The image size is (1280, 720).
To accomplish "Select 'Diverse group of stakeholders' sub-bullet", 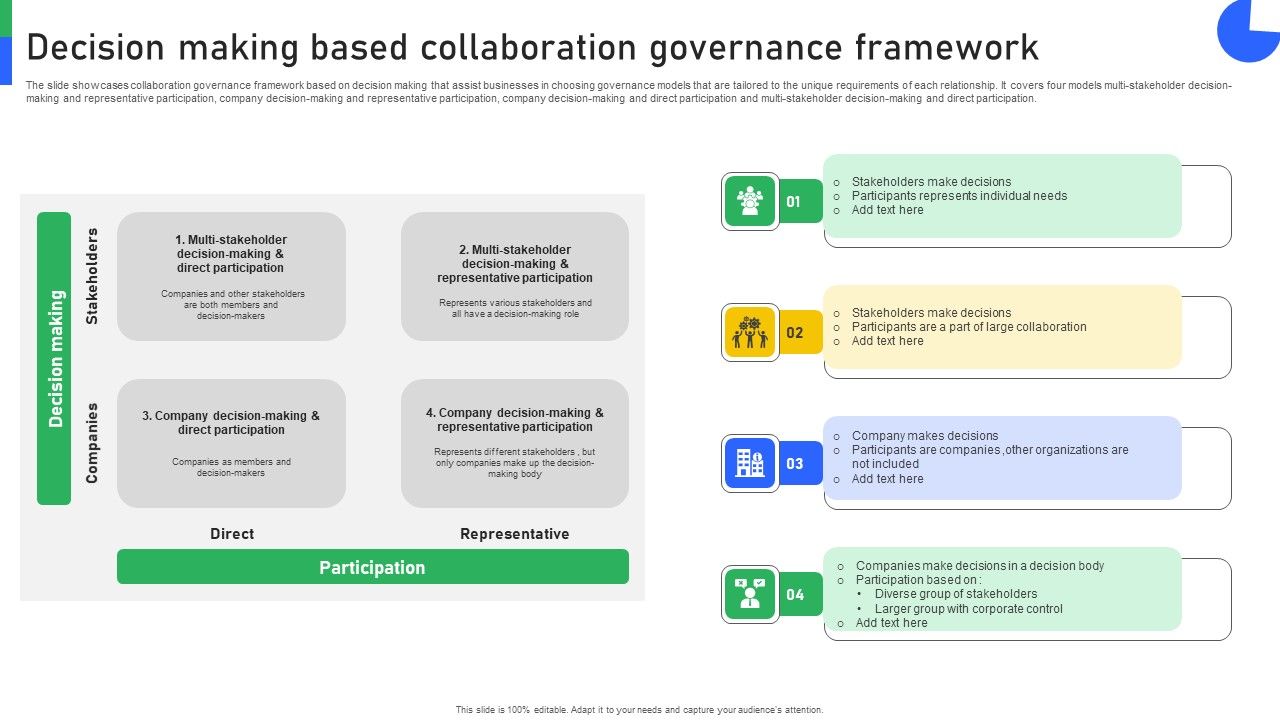I will click(956, 594).
